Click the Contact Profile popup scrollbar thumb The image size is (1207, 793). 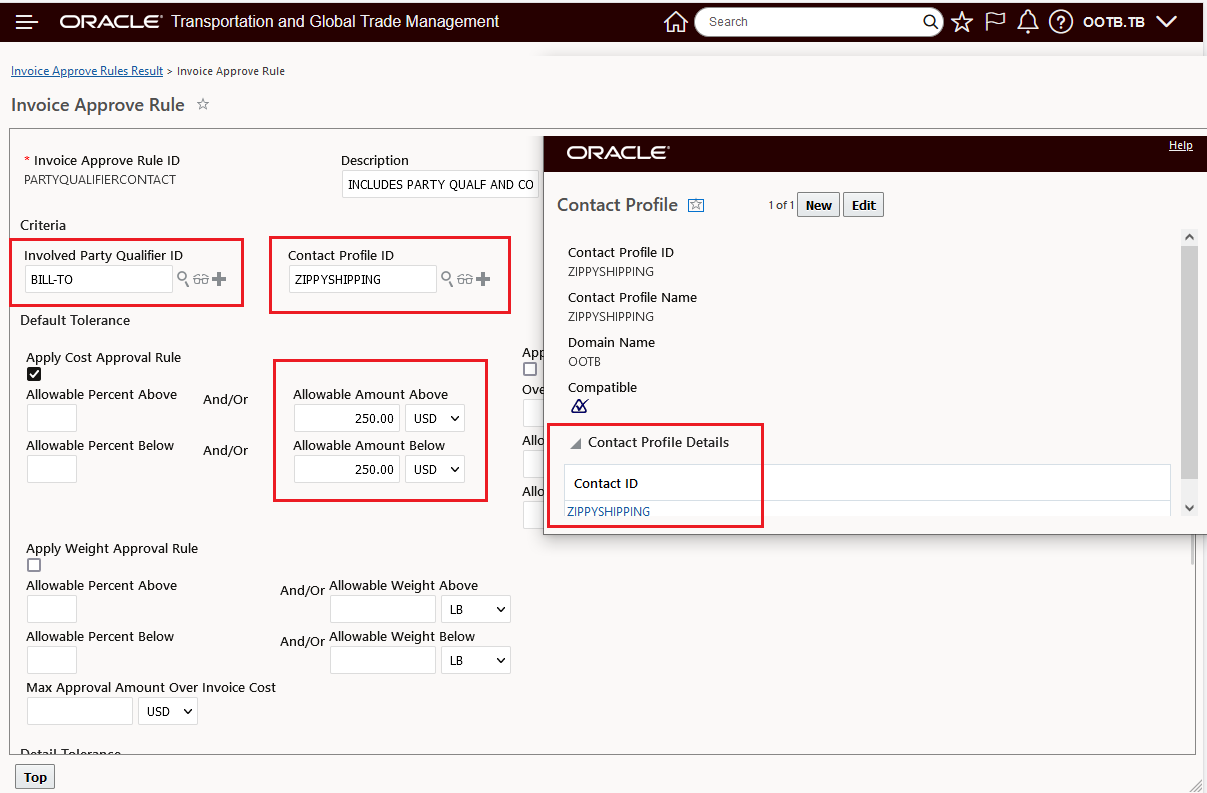coord(1189,362)
